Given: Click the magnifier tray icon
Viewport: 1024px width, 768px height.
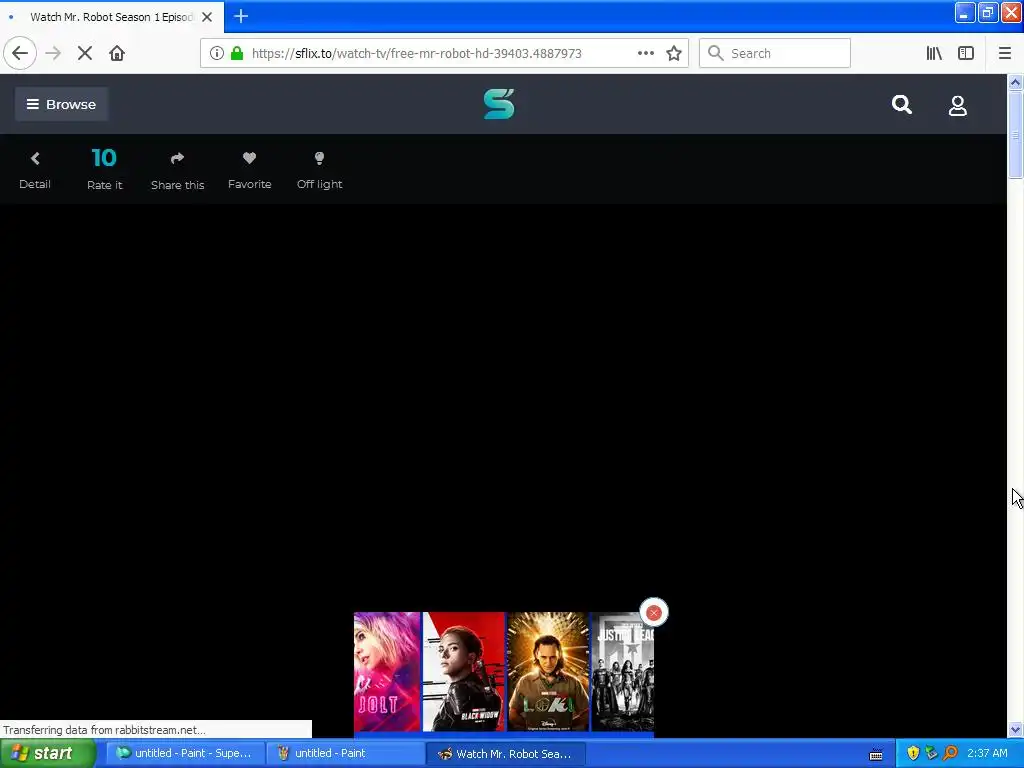Looking at the screenshot, I should tap(950, 754).
